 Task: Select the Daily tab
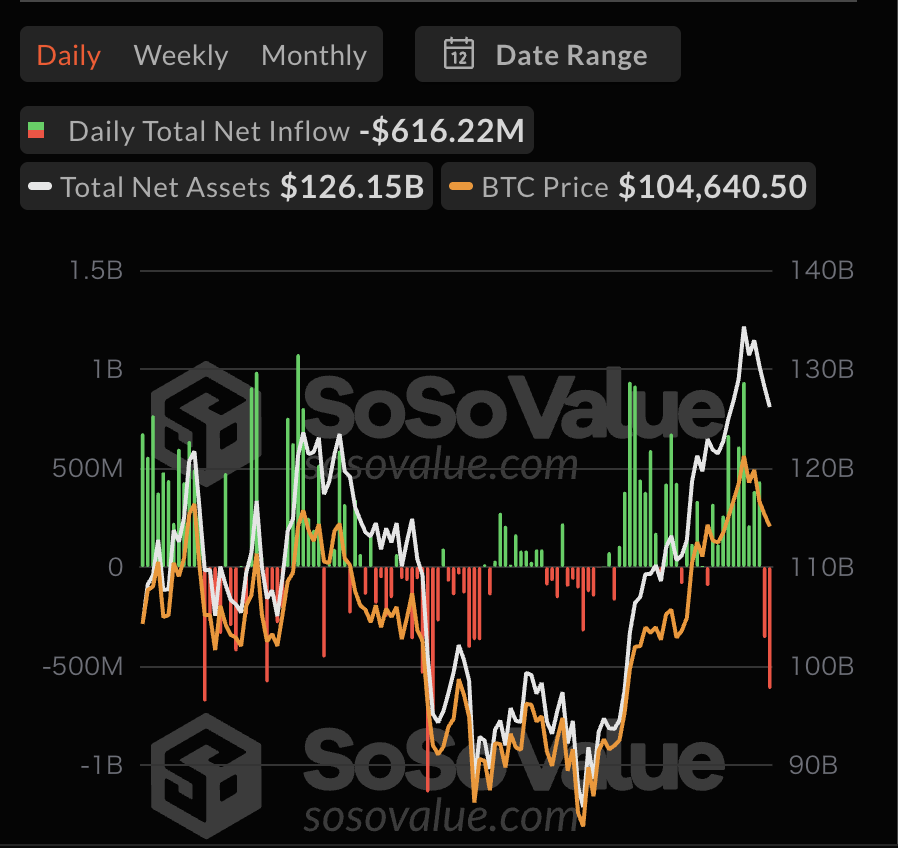(x=69, y=55)
